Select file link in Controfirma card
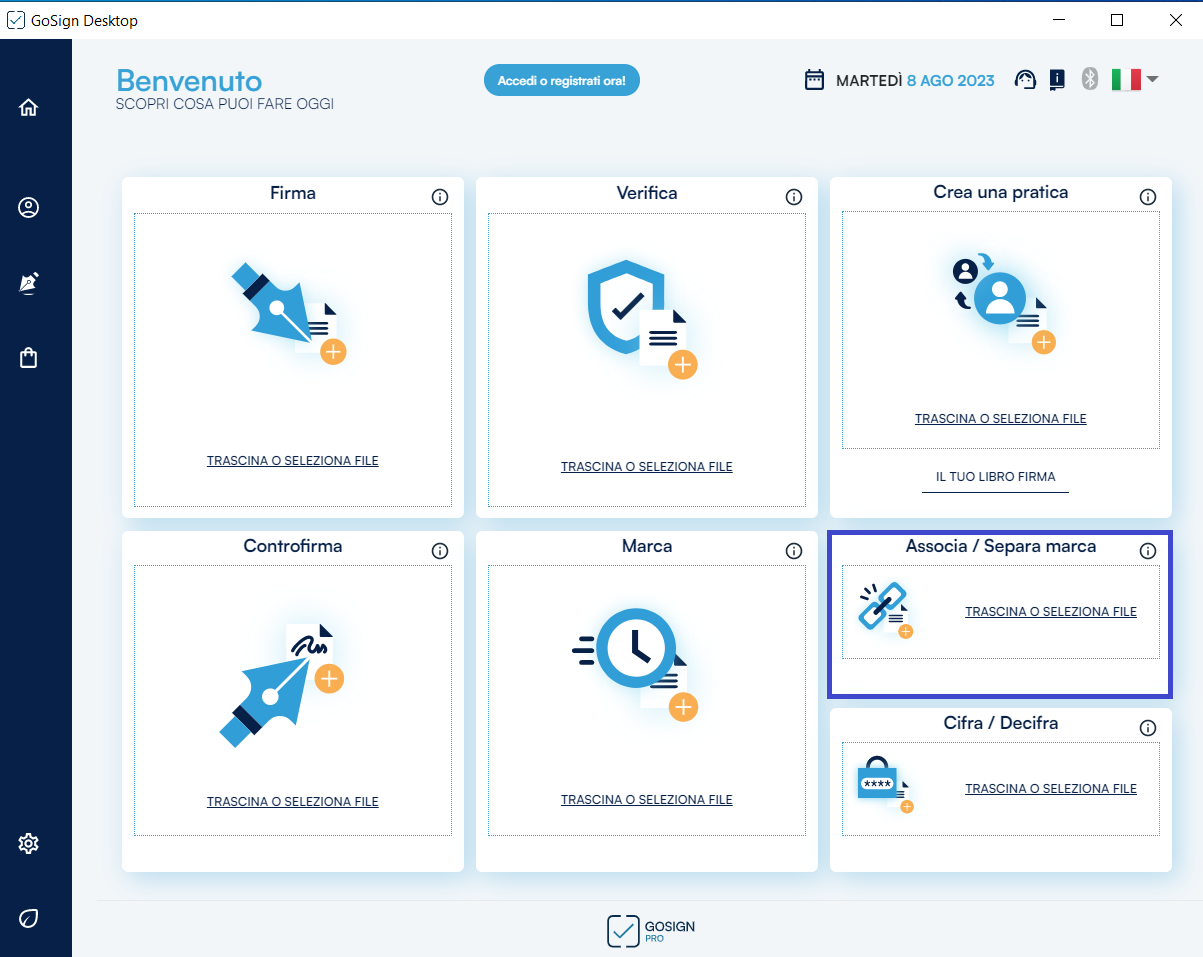The height and width of the screenshot is (957, 1203). click(x=292, y=802)
